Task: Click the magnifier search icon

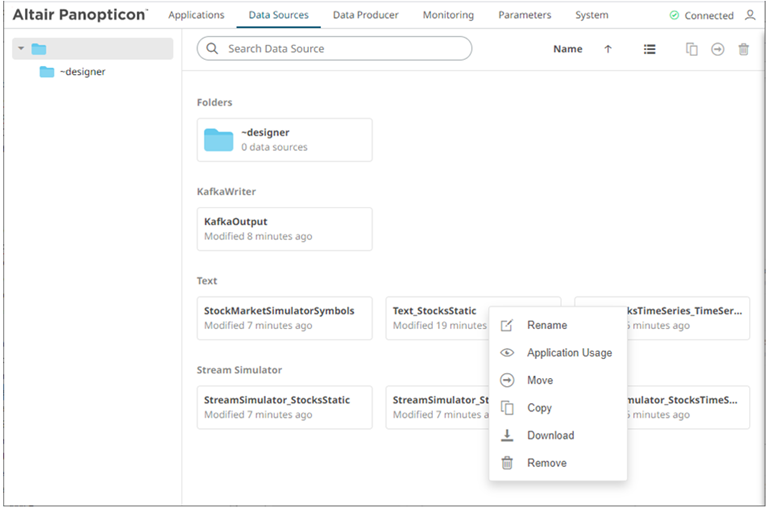Action: point(212,49)
